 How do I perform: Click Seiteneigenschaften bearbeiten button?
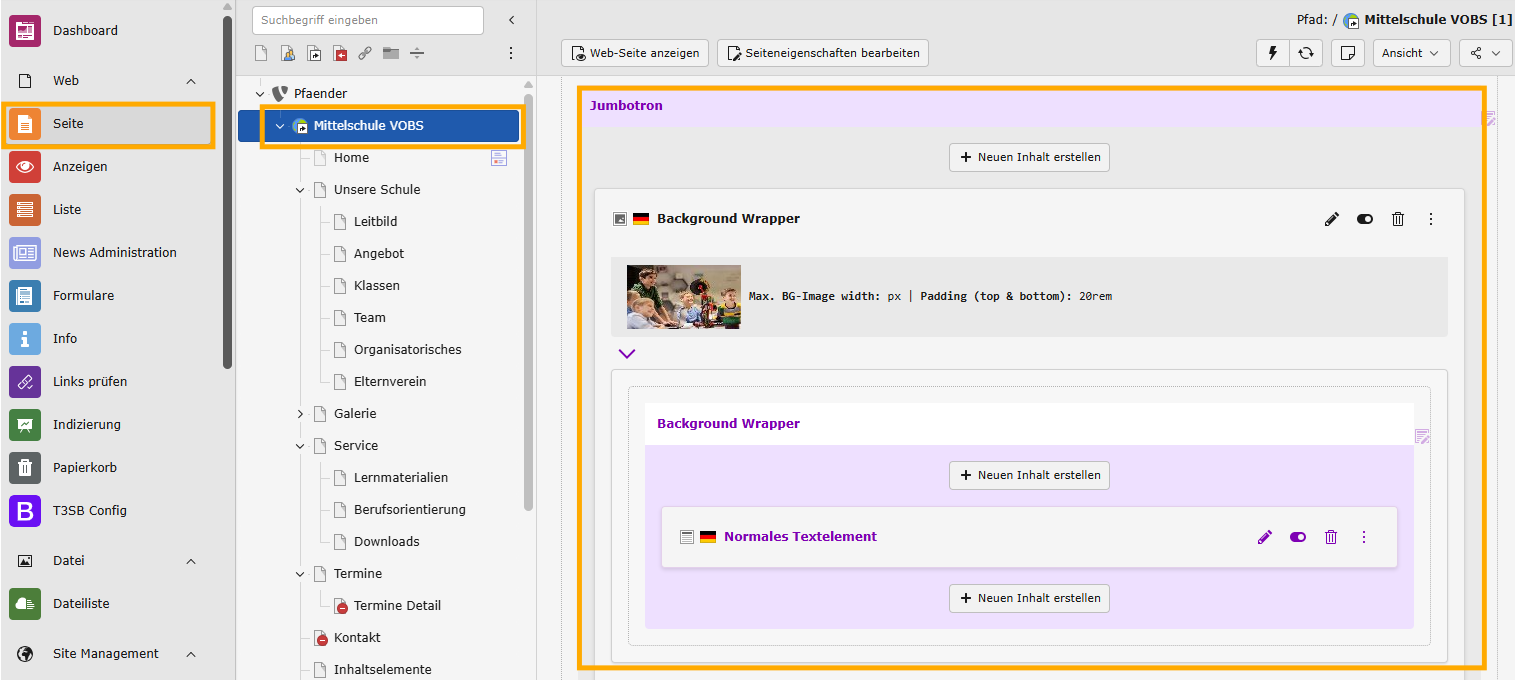[822, 53]
